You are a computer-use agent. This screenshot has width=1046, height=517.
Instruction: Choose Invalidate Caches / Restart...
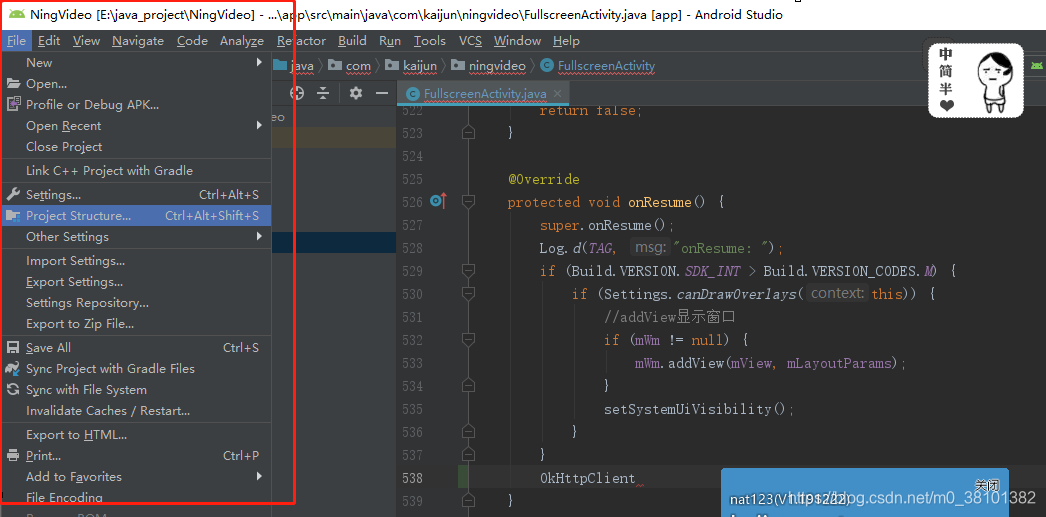coord(136,411)
